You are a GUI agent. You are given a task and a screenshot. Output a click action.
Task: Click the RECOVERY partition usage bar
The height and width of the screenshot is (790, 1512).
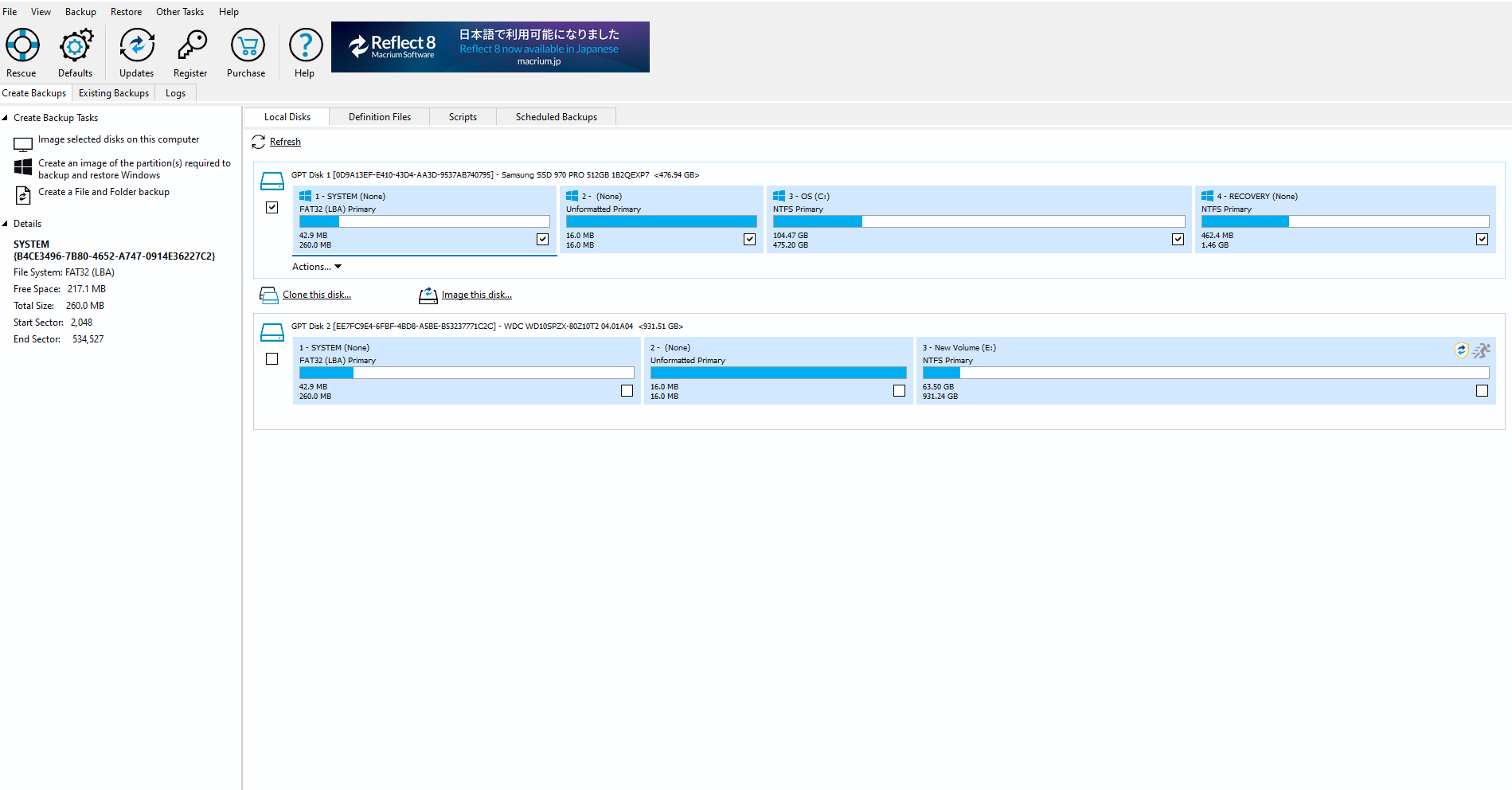(1345, 221)
